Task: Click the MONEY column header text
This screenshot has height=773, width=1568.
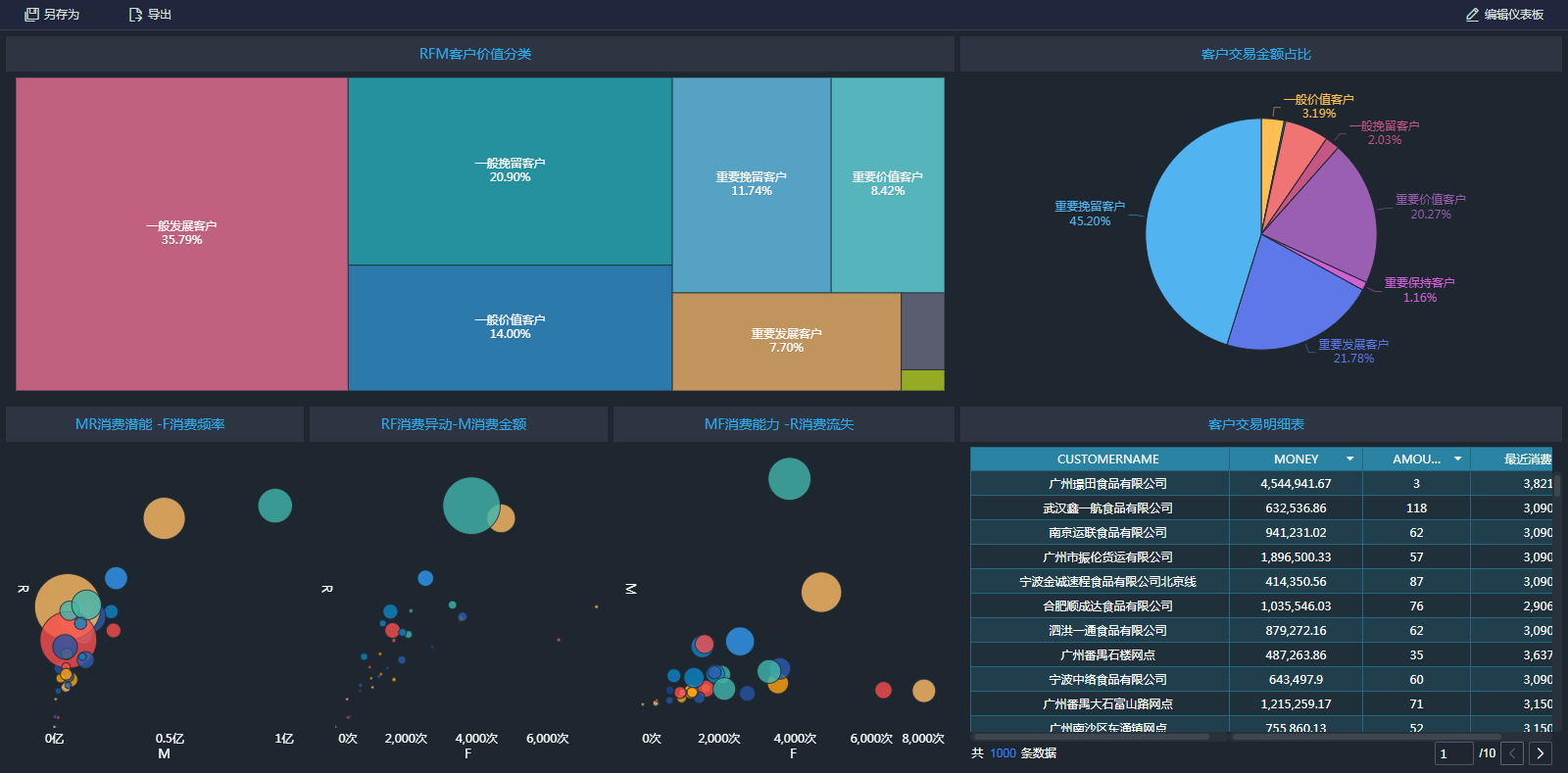Action: pos(1297,459)
